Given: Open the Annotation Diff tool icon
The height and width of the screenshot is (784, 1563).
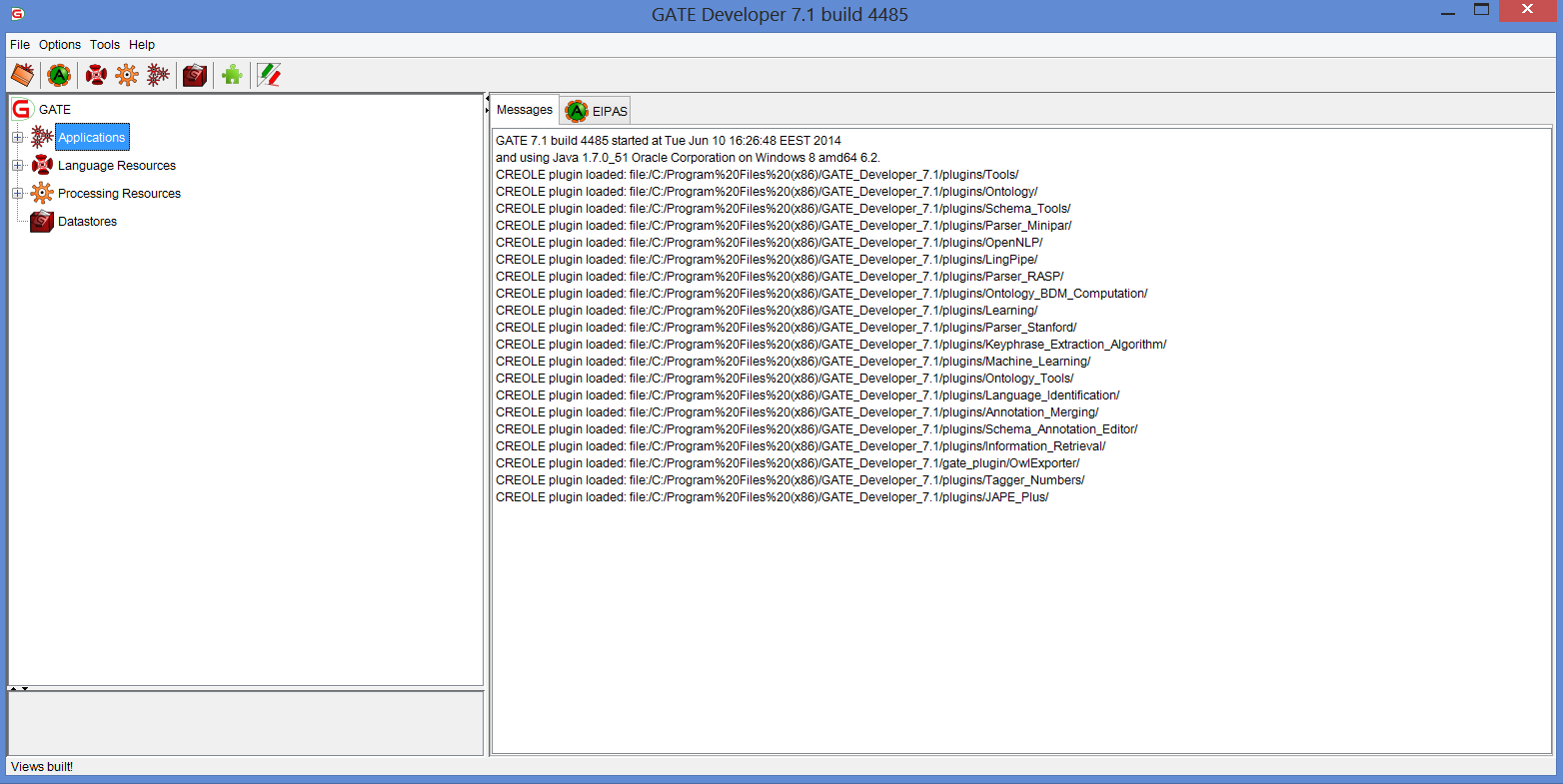Looking at the screenshot, I should coord(269,75).
